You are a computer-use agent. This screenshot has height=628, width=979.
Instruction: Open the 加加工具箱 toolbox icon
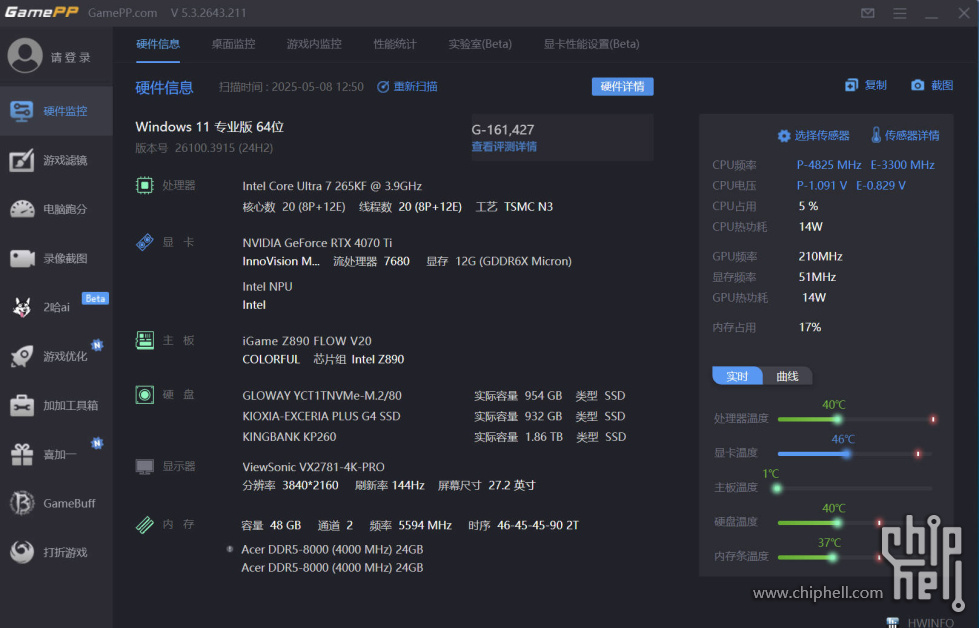point(22,406)
